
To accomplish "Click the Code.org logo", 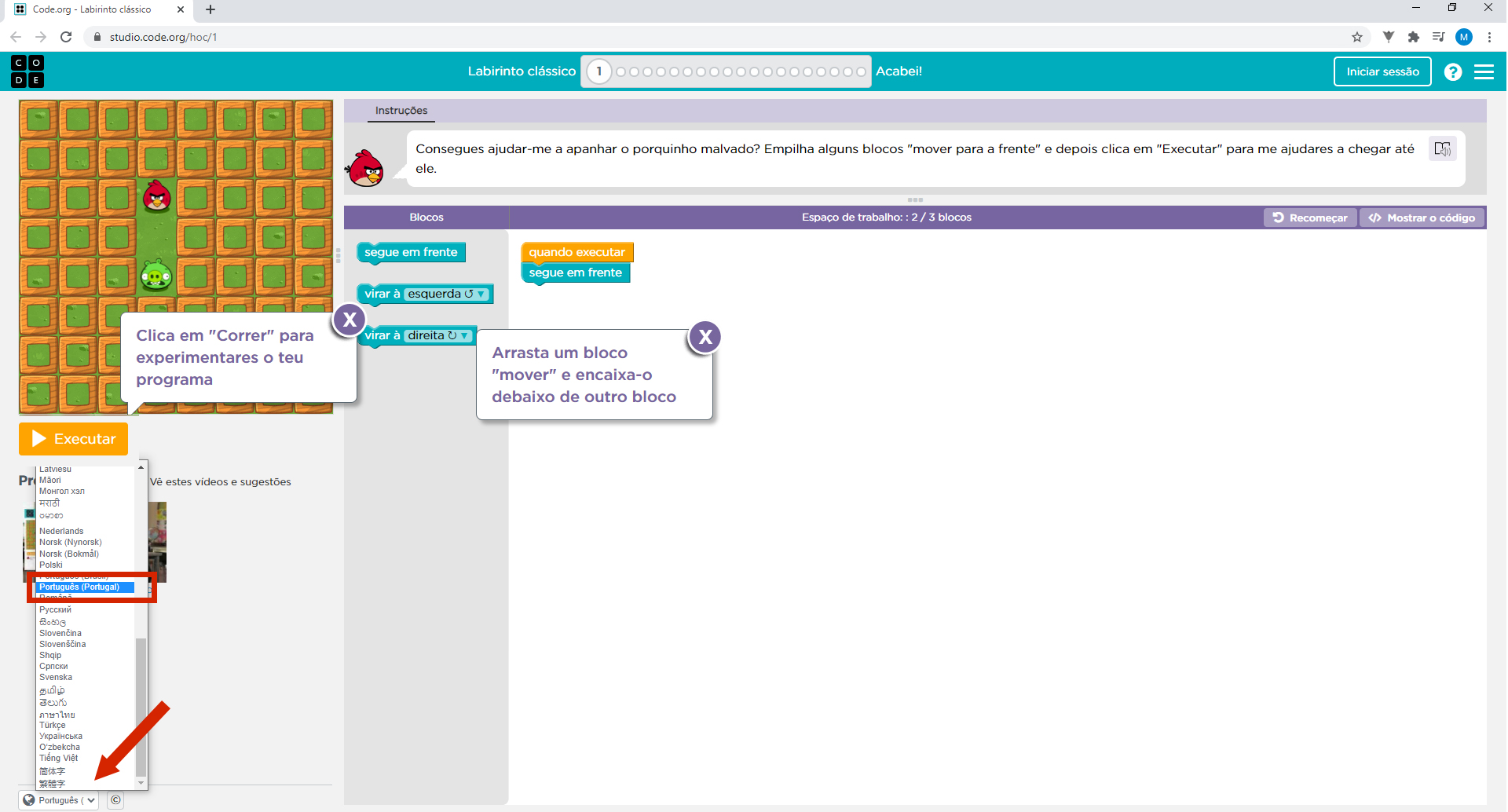I will [27, 71].
